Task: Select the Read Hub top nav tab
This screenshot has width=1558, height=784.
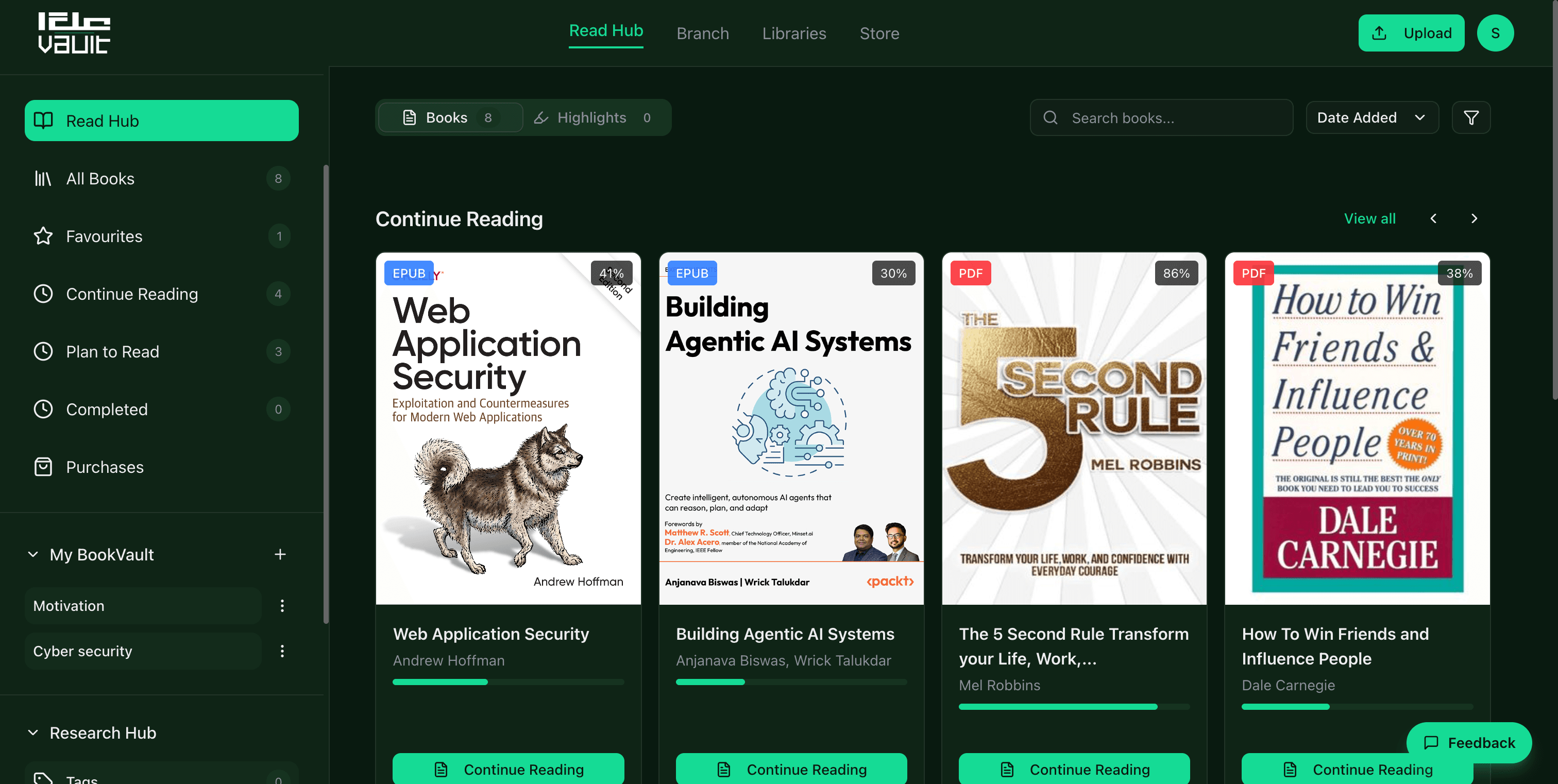Action: click(x=605, y=31)
